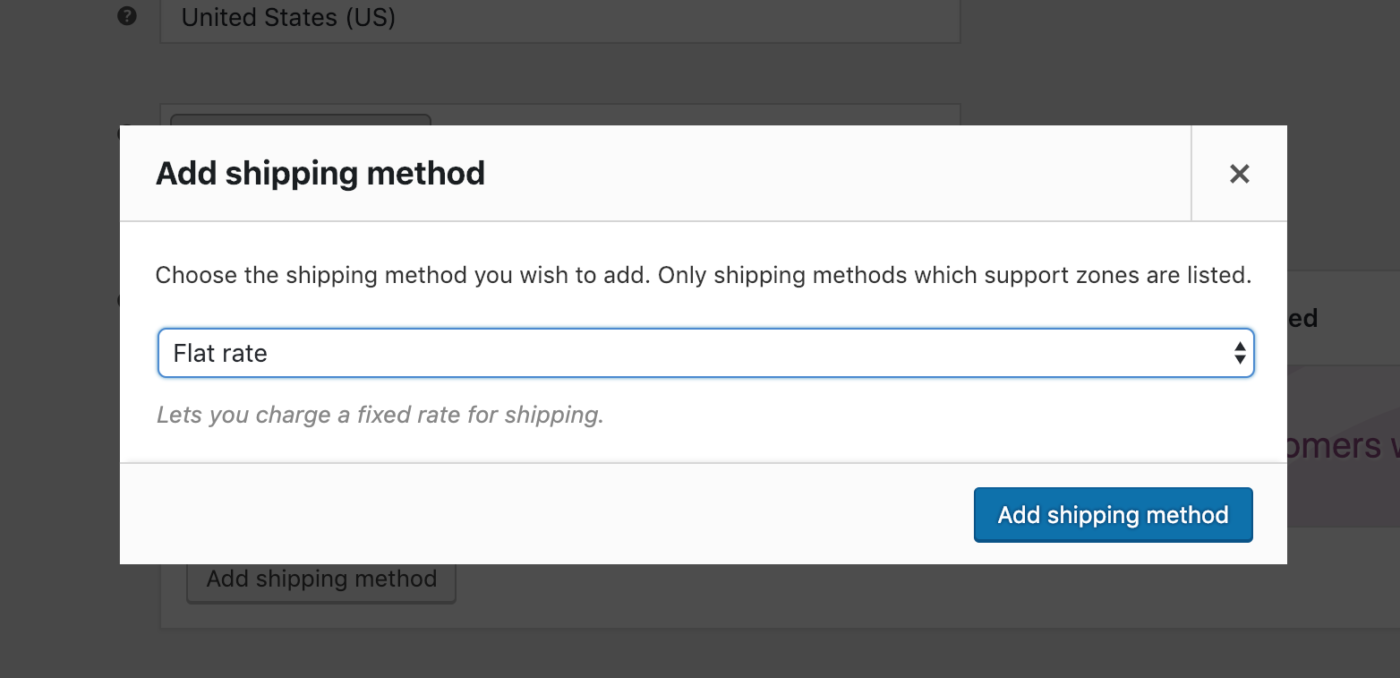Screen dimensions: 1400x678
Task: Click the Add shipping method dialog title
Action: click(x=320, y=173)
